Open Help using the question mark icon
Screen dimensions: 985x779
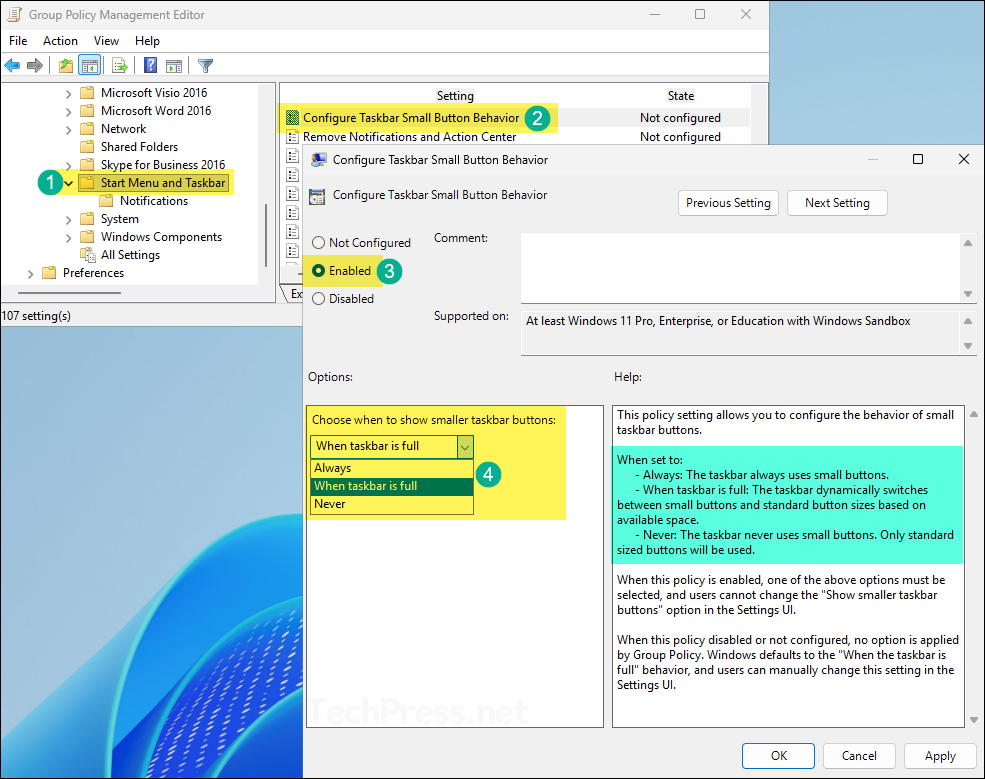click(150, 66)
